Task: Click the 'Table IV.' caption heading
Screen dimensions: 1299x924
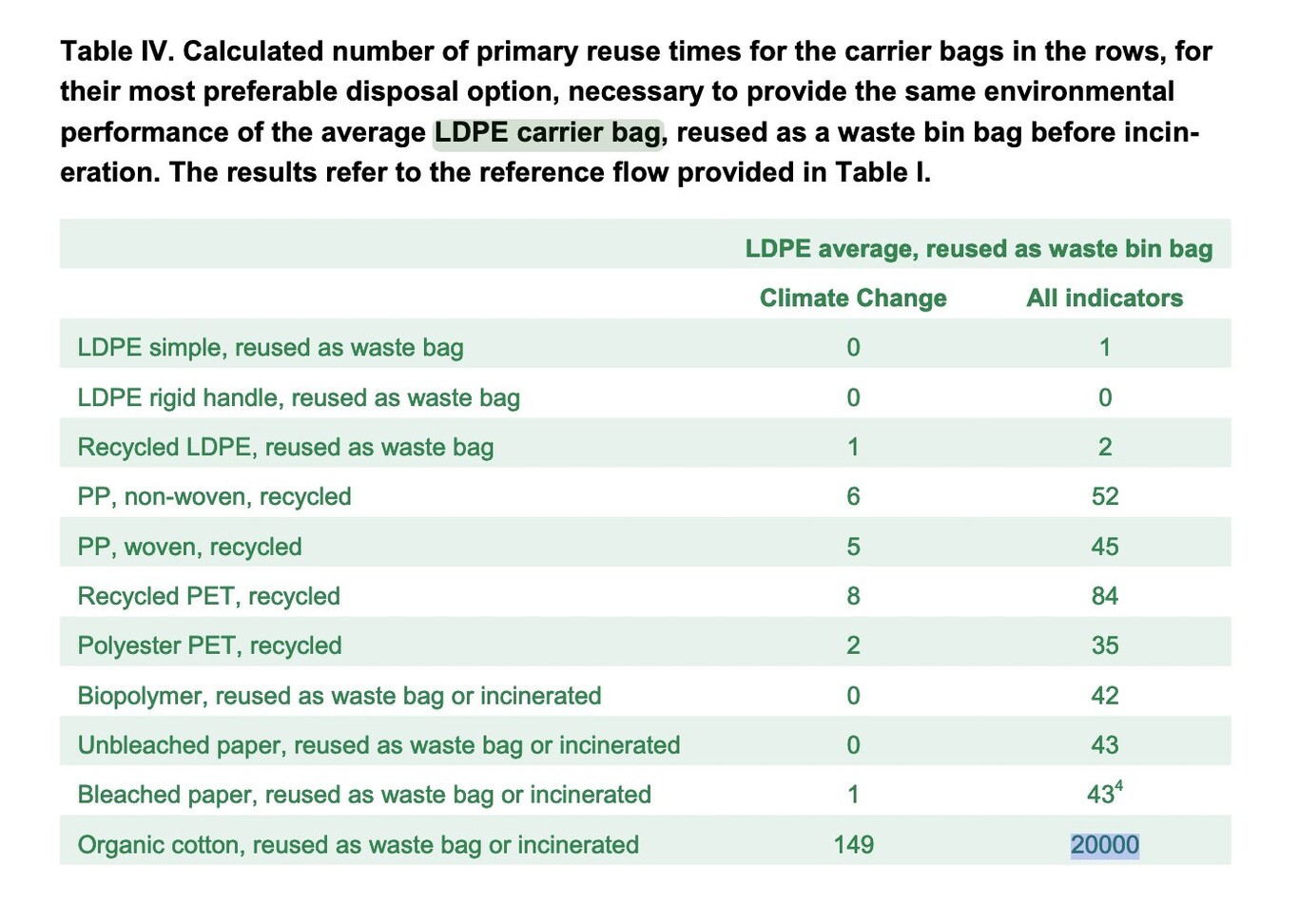Action: point(118,50)
